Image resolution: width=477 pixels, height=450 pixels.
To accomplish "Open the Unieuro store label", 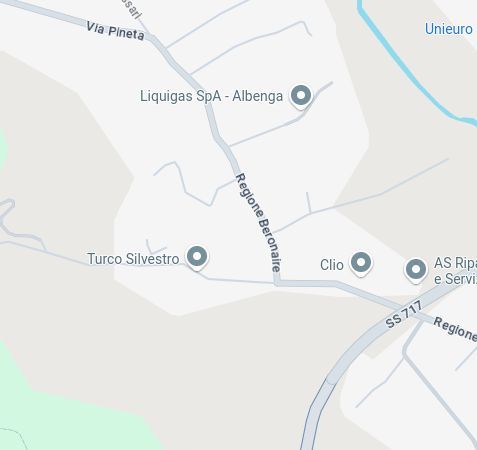I will click(x=449, y=29).
